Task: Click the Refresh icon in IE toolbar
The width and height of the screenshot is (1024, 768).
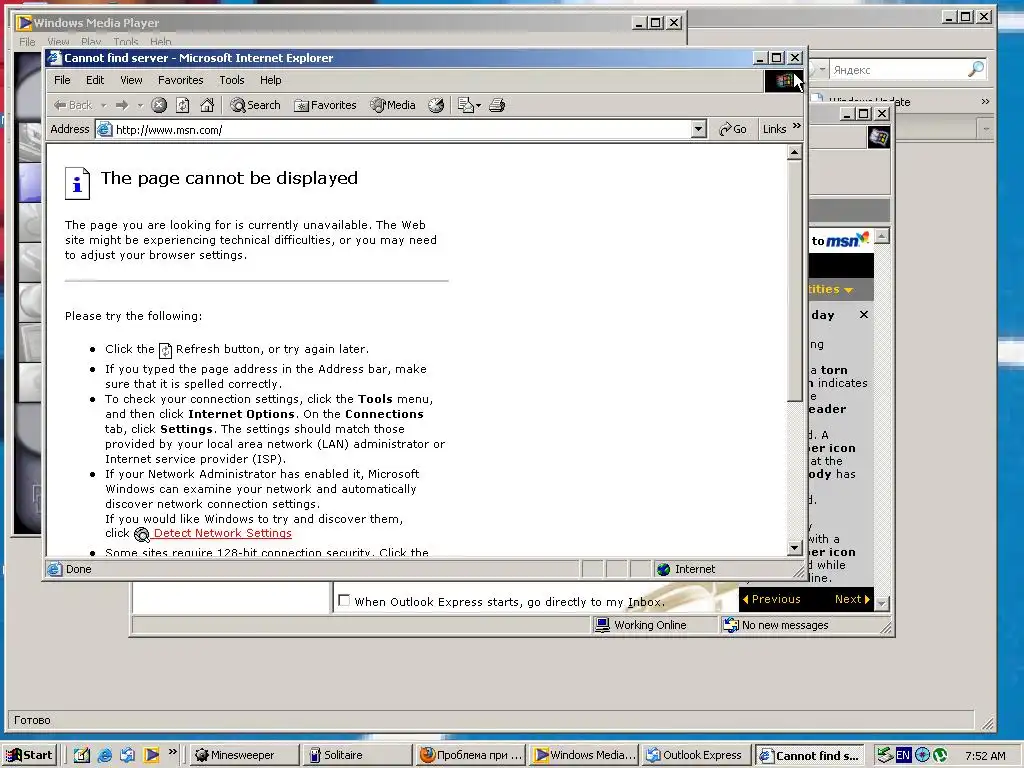Action: (x=183, y=105)
